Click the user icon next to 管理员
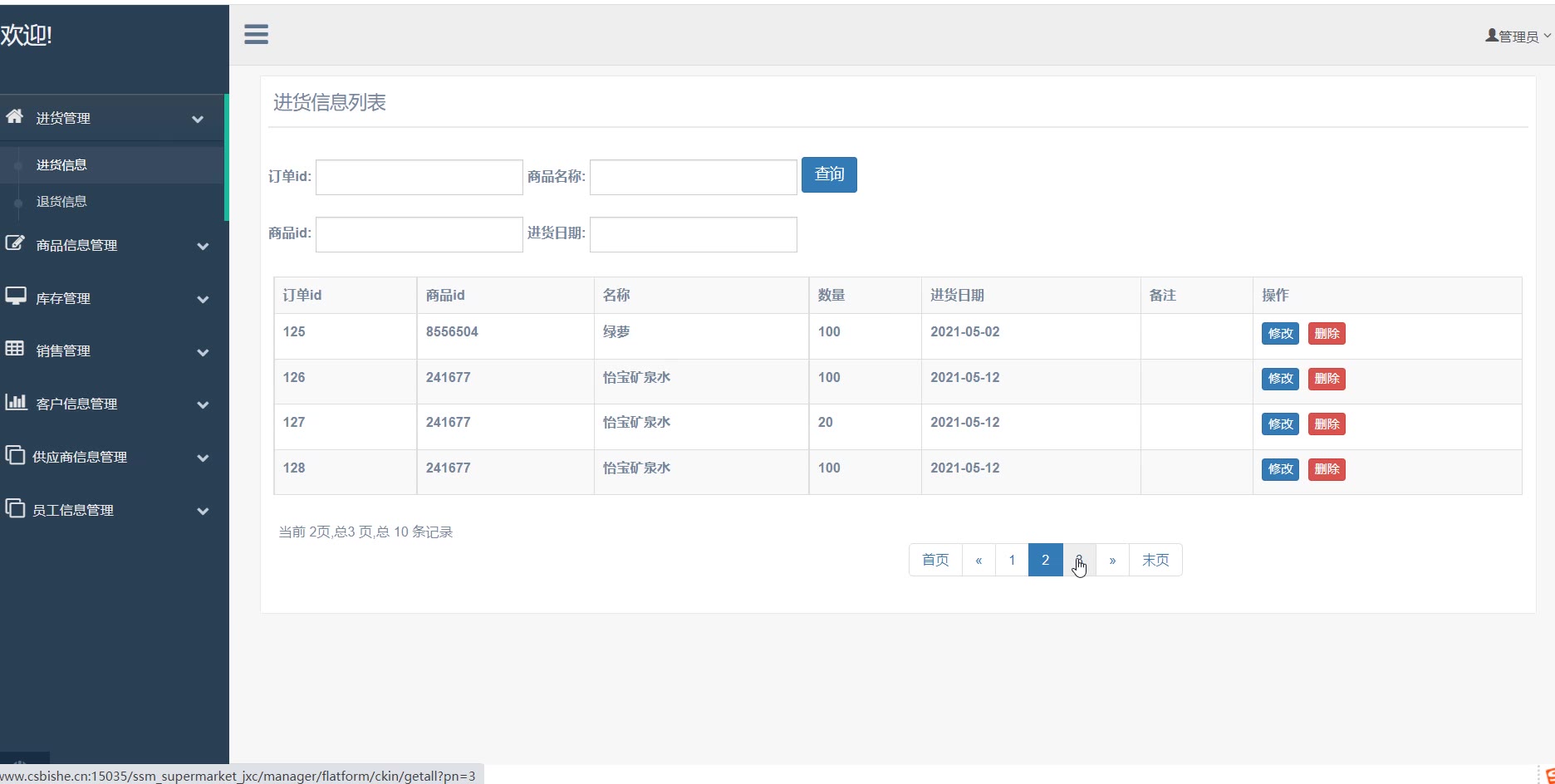The width and height of the screenshot is (1555, 784). tap(1491, 36)
